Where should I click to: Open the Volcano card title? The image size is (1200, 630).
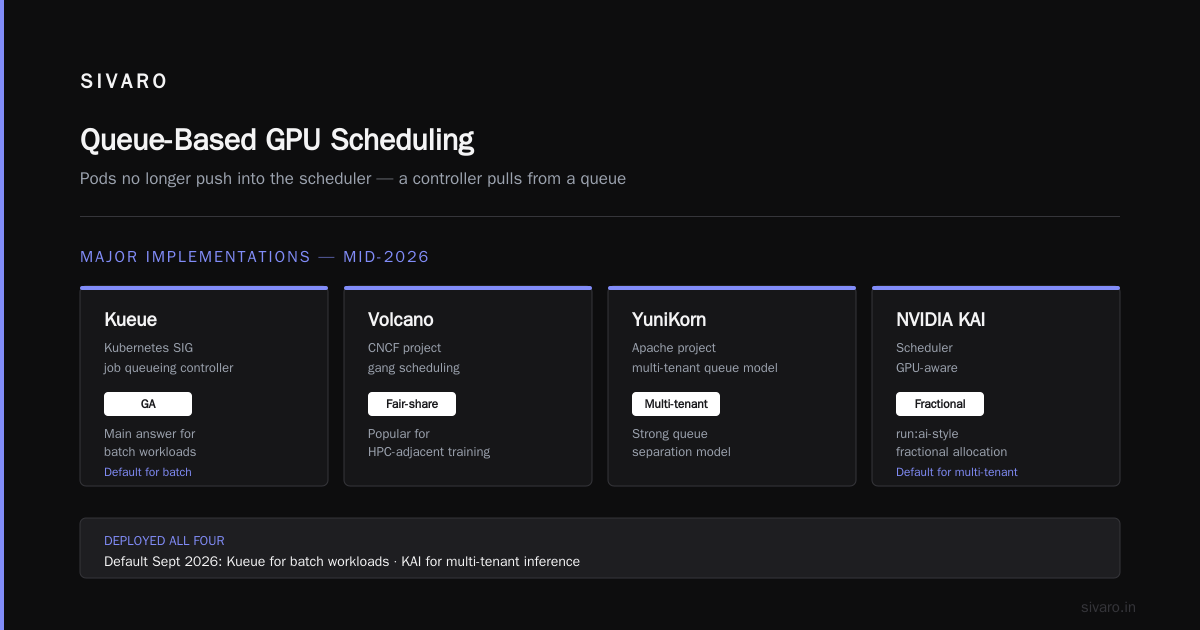tap(401, 320)
